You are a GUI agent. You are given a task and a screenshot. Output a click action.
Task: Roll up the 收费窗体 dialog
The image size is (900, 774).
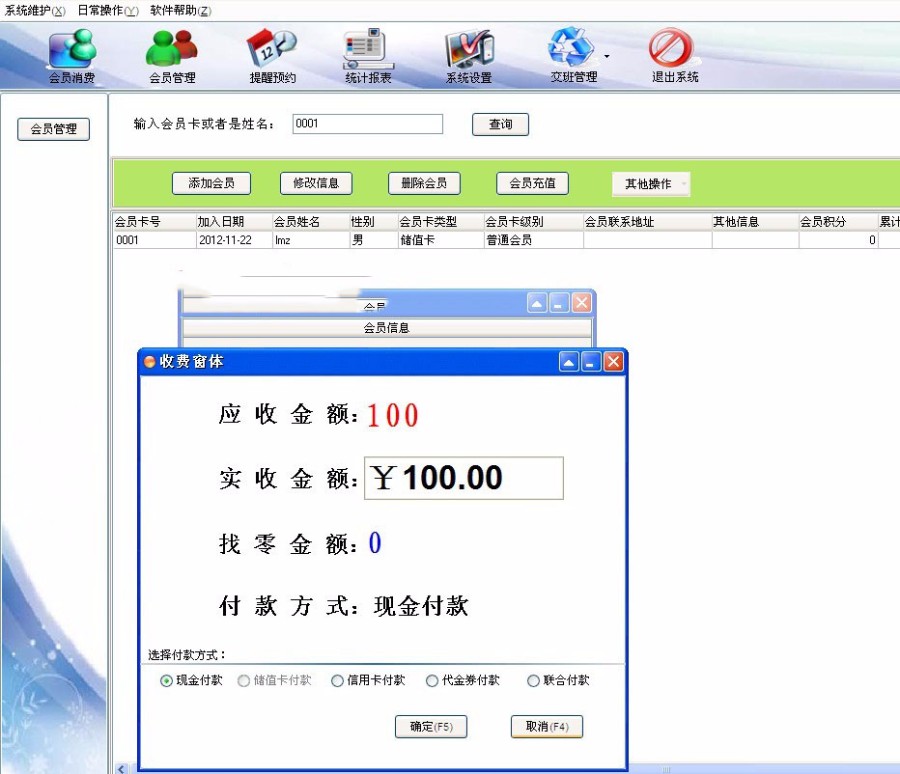click(569, 362)
